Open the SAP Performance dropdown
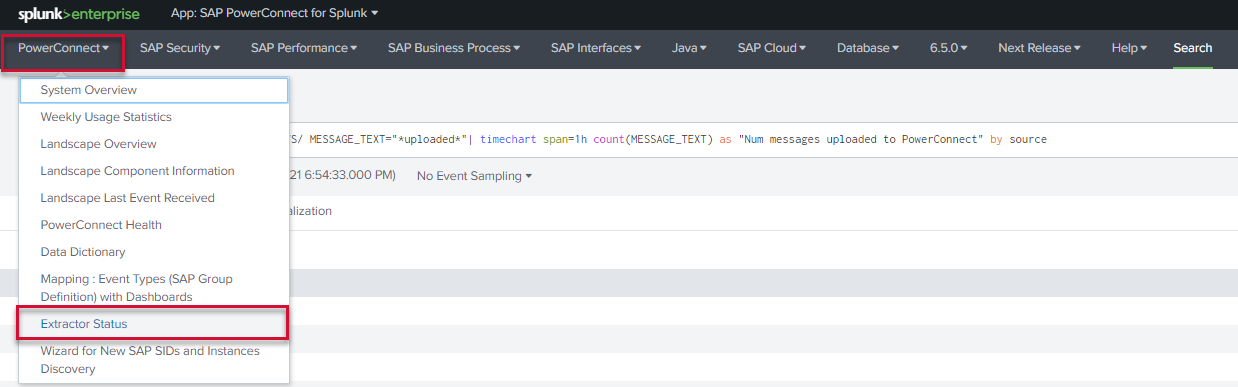 tap(304, 48)
